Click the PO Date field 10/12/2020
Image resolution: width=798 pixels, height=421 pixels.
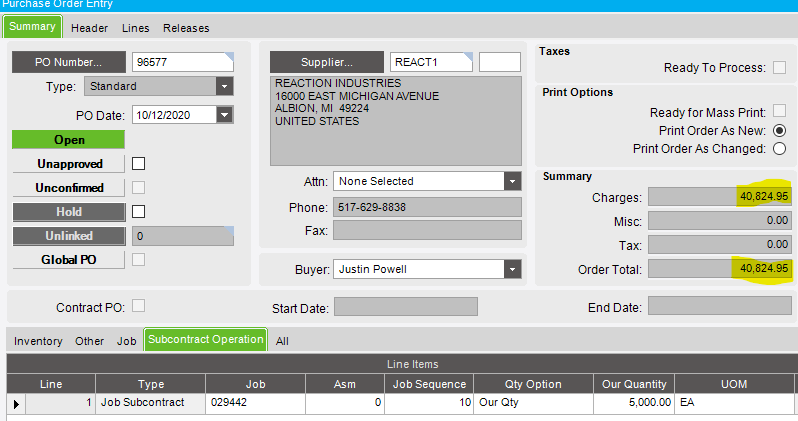point(174,115)
